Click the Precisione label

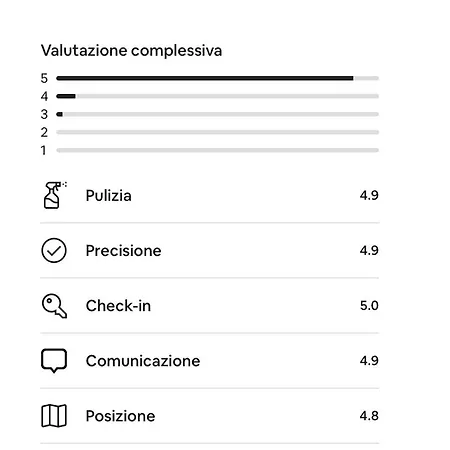tap(123, 251)
